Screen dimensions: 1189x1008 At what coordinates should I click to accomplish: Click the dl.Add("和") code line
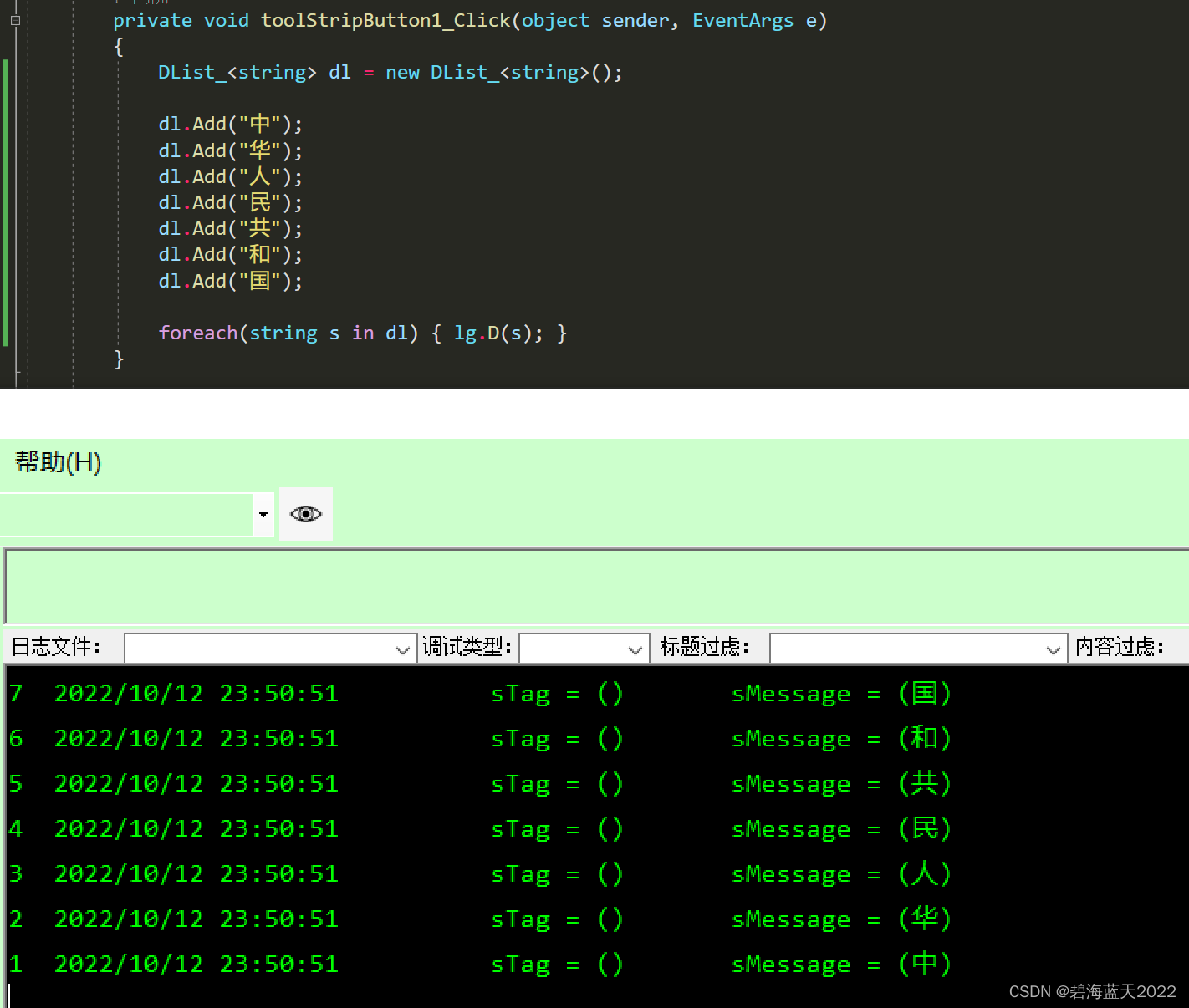(231, 254)
